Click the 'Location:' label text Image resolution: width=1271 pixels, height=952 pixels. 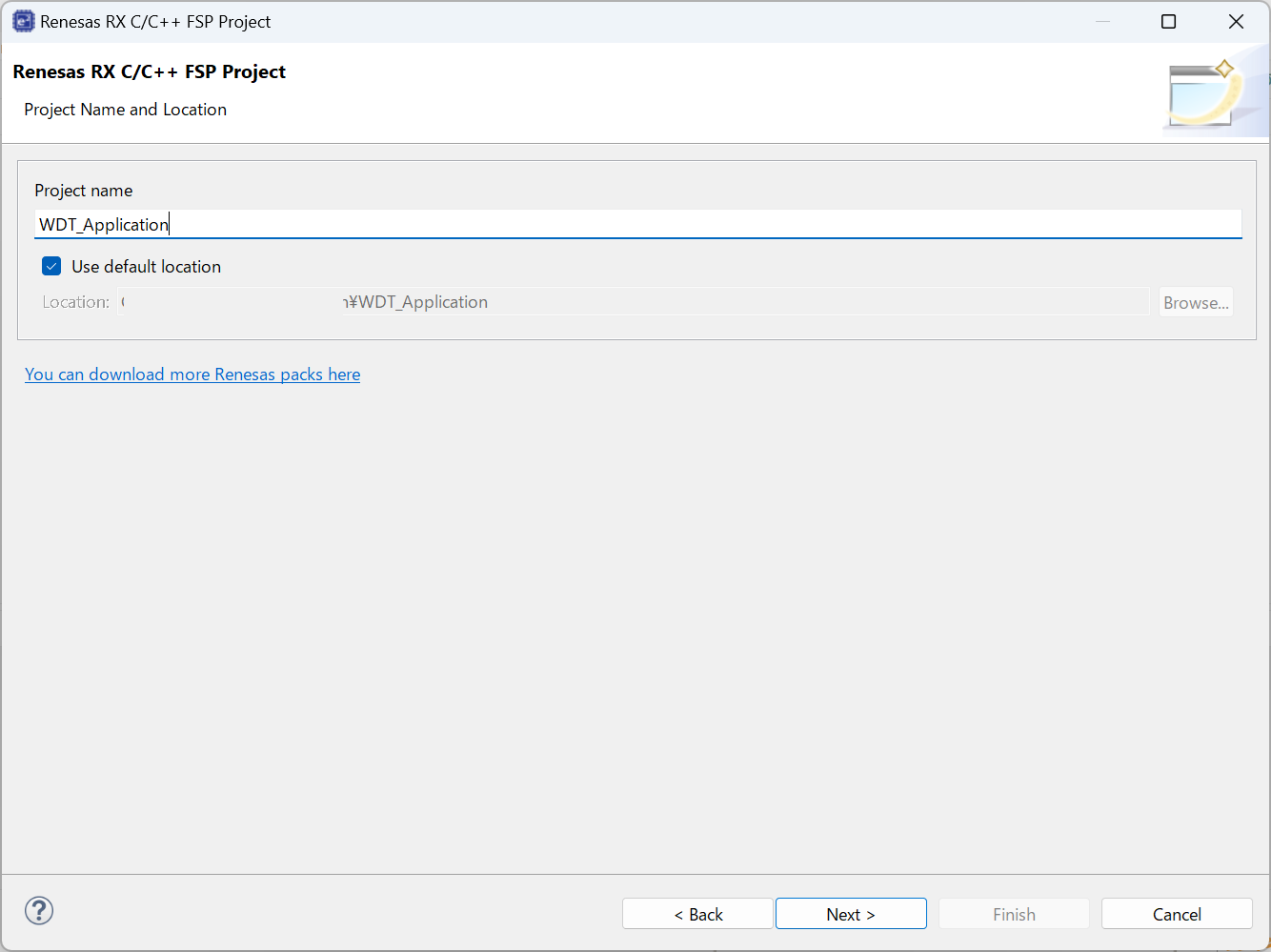click(76, 302)
